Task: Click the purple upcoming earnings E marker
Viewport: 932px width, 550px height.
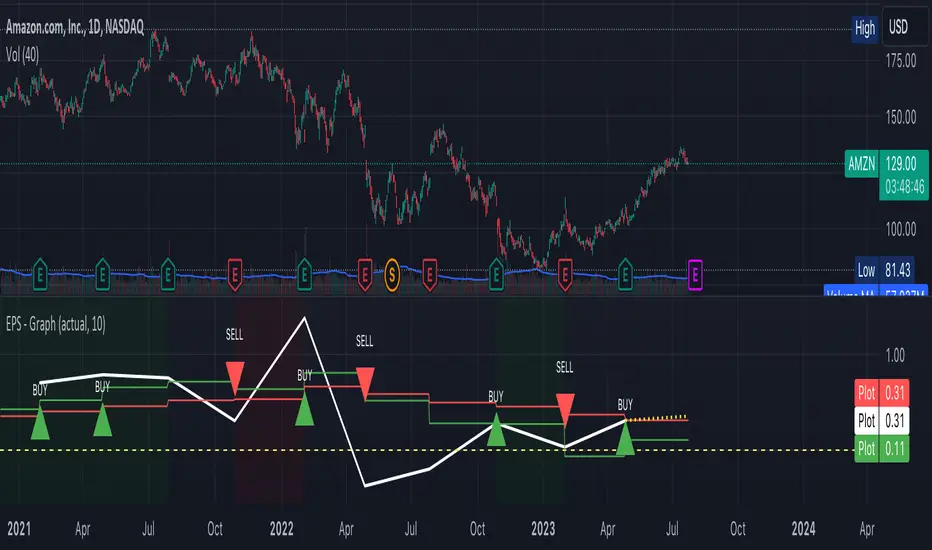Action: pyautogui.click(x=695, y=275)
